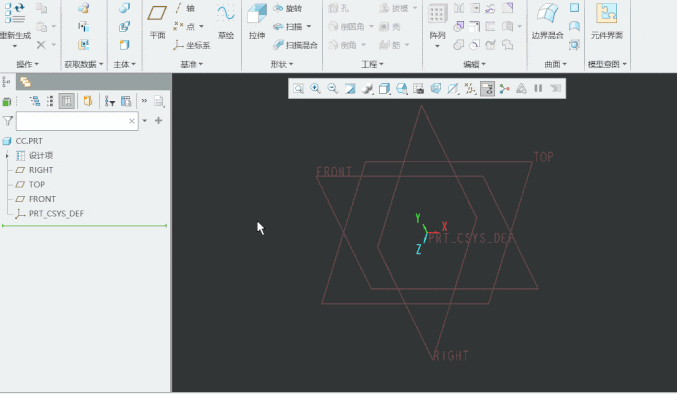Screen dimensions: 677x394
Task: Select the Revolve (旋转) tool
Action: 288,8
